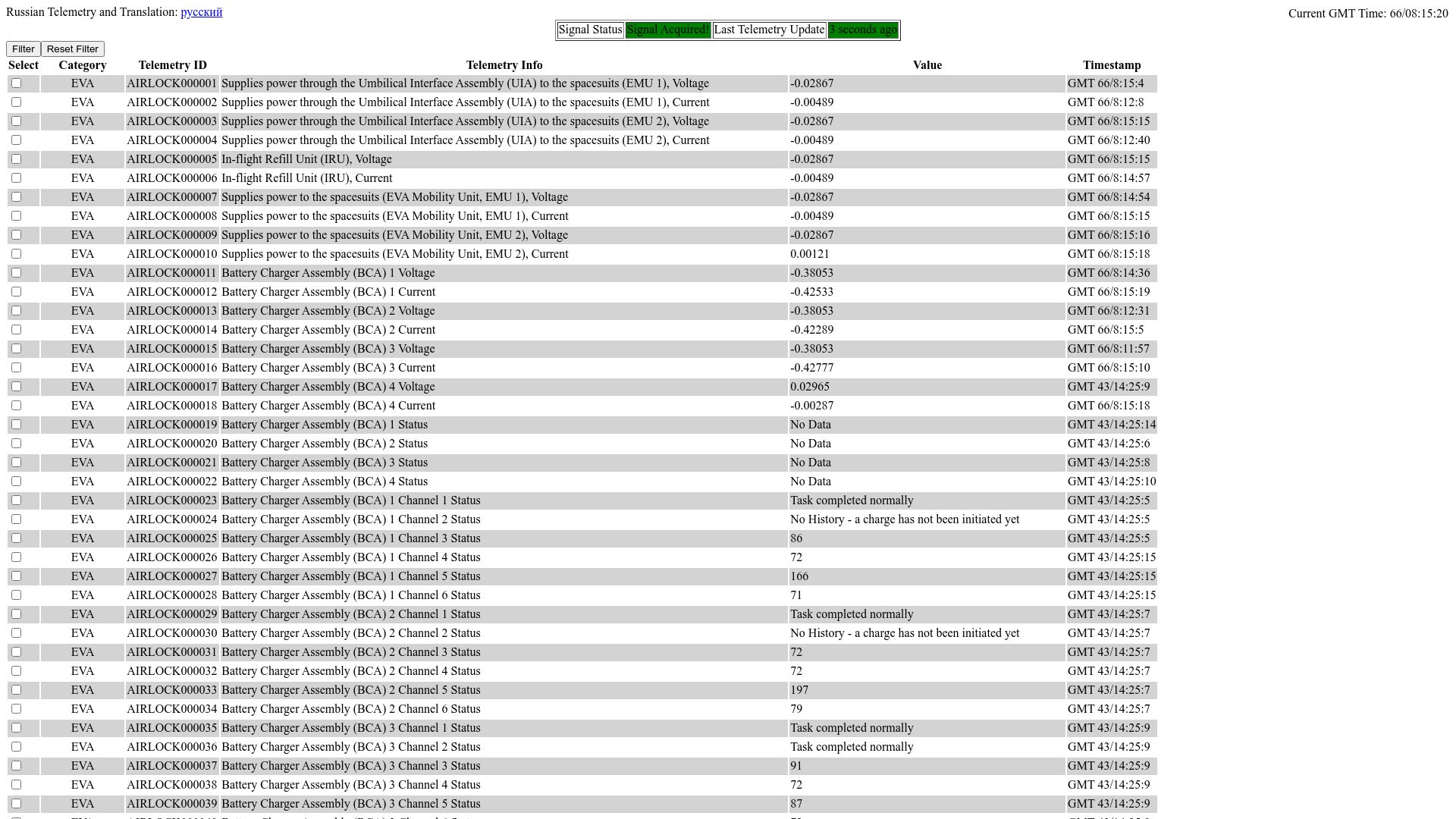
Task: Select the AIRLOCK000010 row checkbox
Action: 16,254
